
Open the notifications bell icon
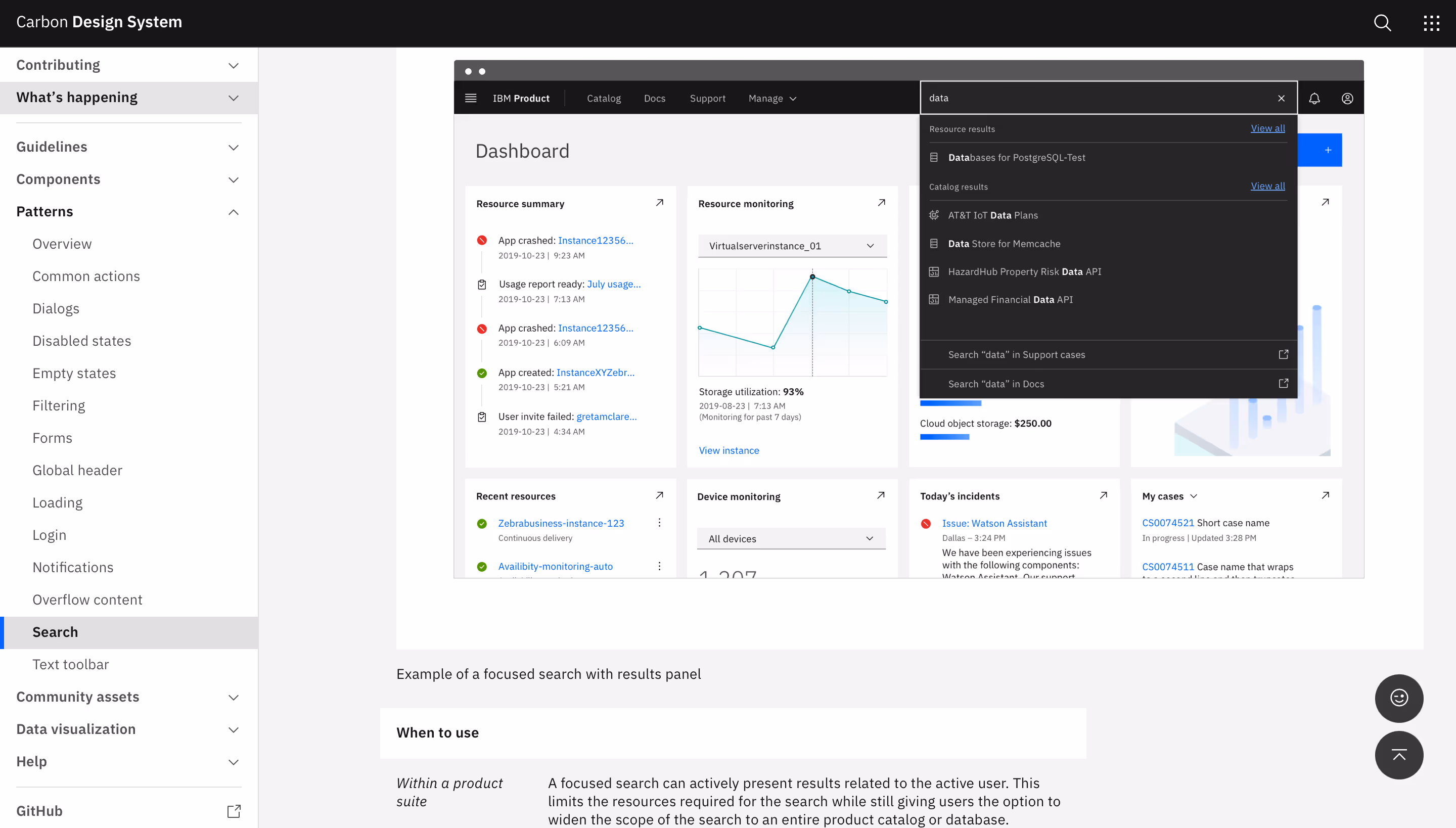[x=1314, y=98]
